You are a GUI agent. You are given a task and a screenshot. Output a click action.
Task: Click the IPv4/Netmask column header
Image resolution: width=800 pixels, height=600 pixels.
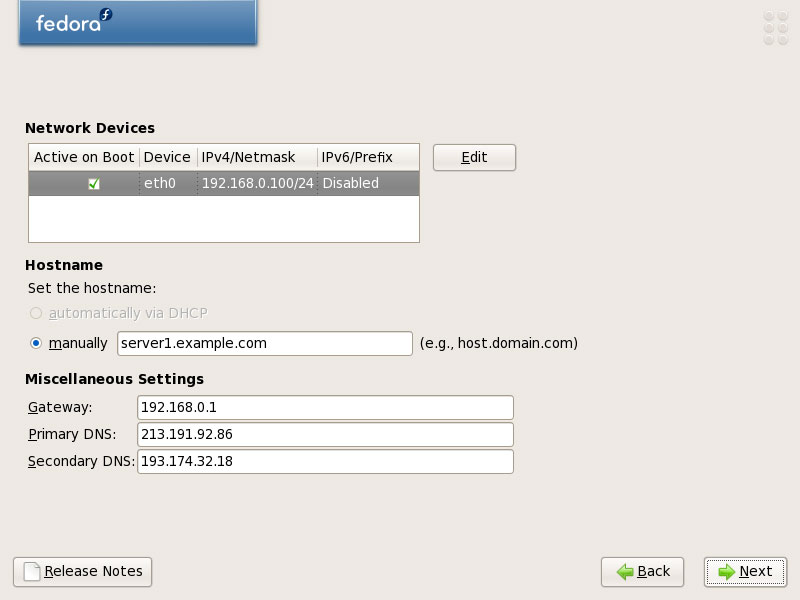pos(257,157)
